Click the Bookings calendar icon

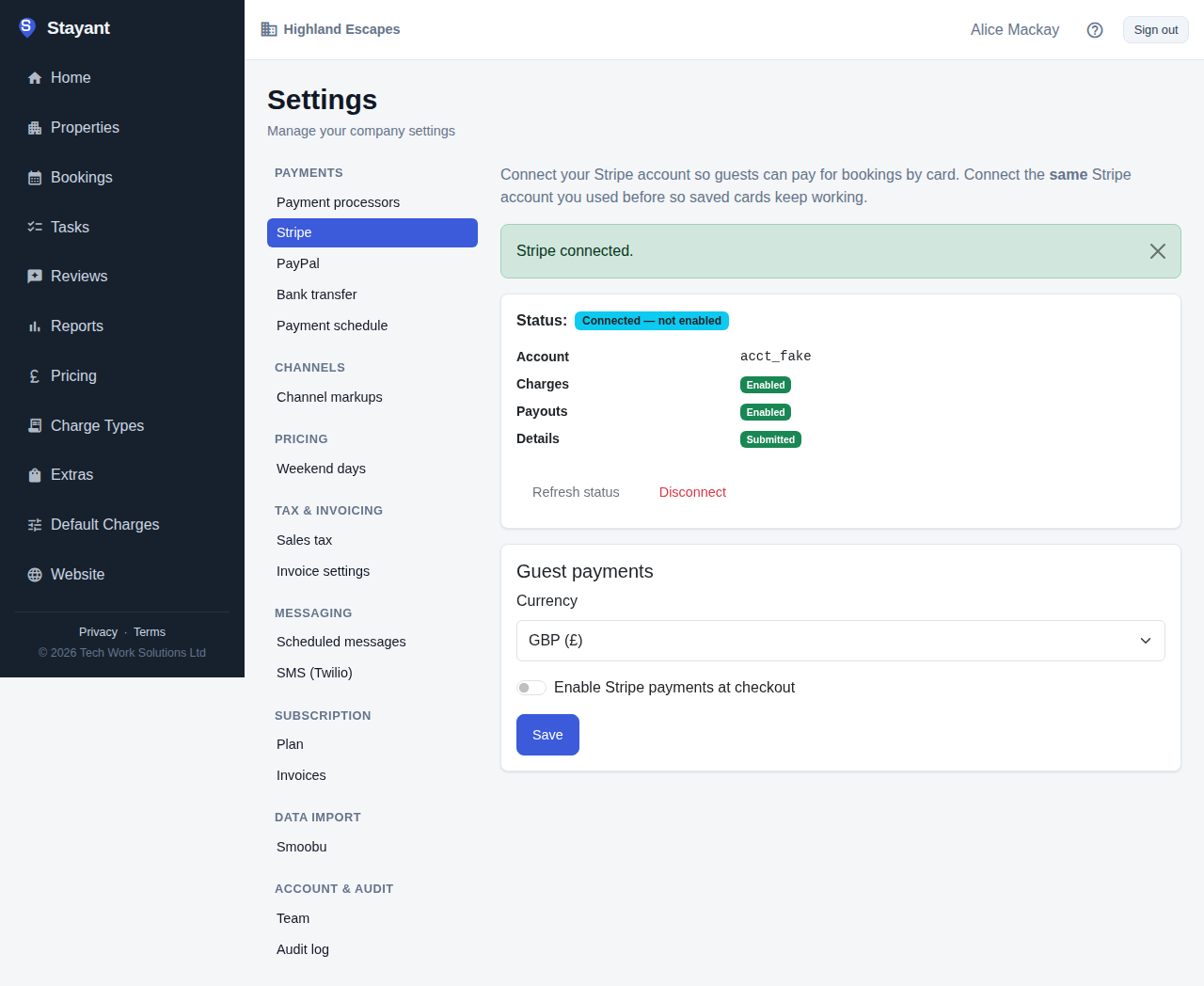(35, 178)
